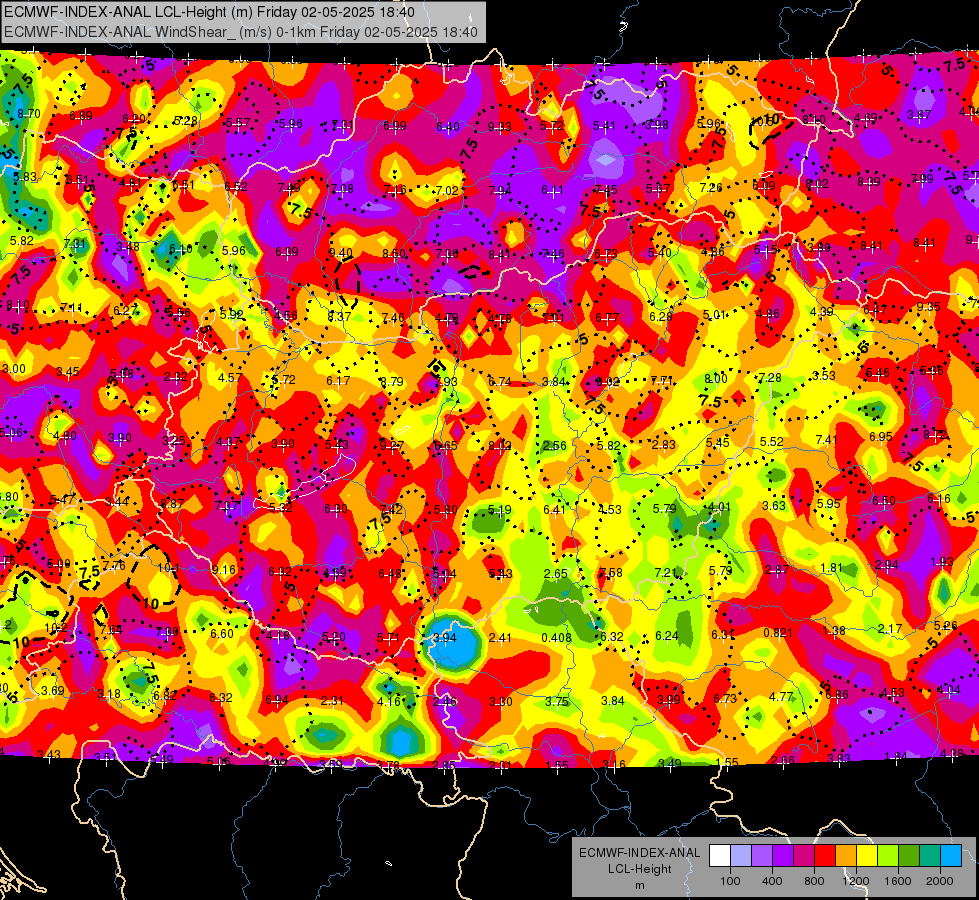This screenshot has width=979, height=900.
Task: Click the map value '7.21'
Action: [x=666, y=572]
